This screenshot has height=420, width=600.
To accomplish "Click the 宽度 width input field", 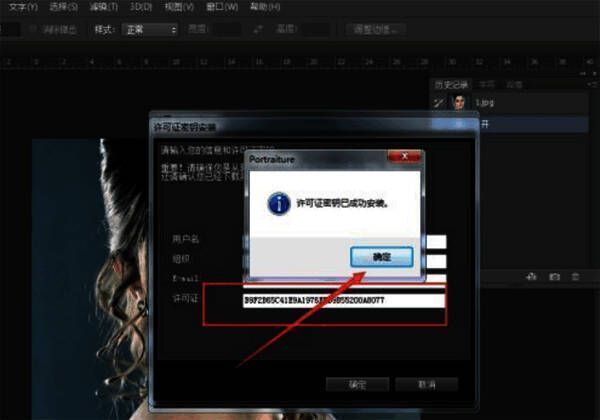I will [227, 29].
